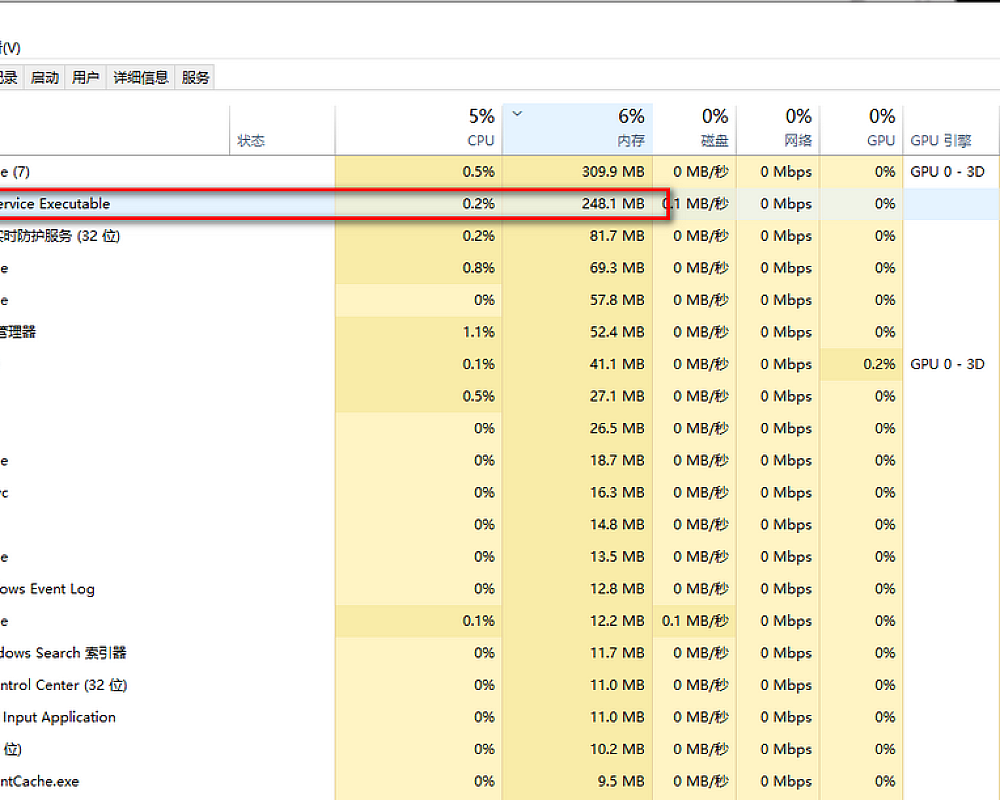
Task: Select the 实时防护服务 (32 位) process
Action: click(63, 236)
